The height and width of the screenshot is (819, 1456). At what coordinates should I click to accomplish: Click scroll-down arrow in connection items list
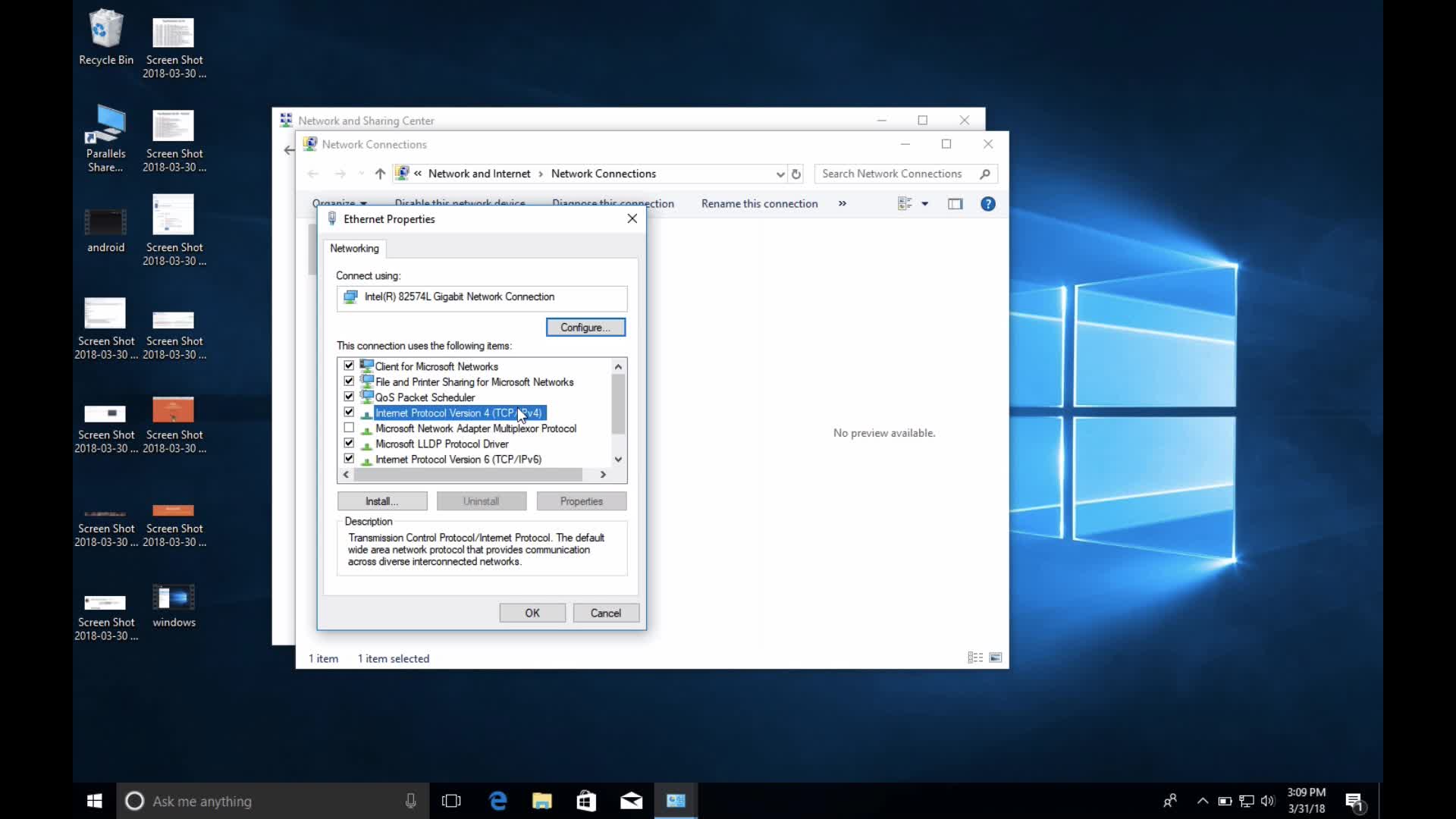point(618,459)
